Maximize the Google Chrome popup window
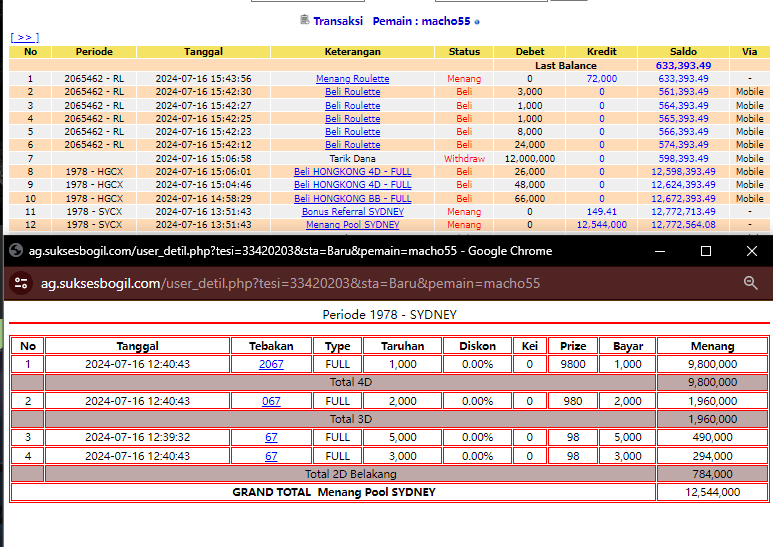 706,251
